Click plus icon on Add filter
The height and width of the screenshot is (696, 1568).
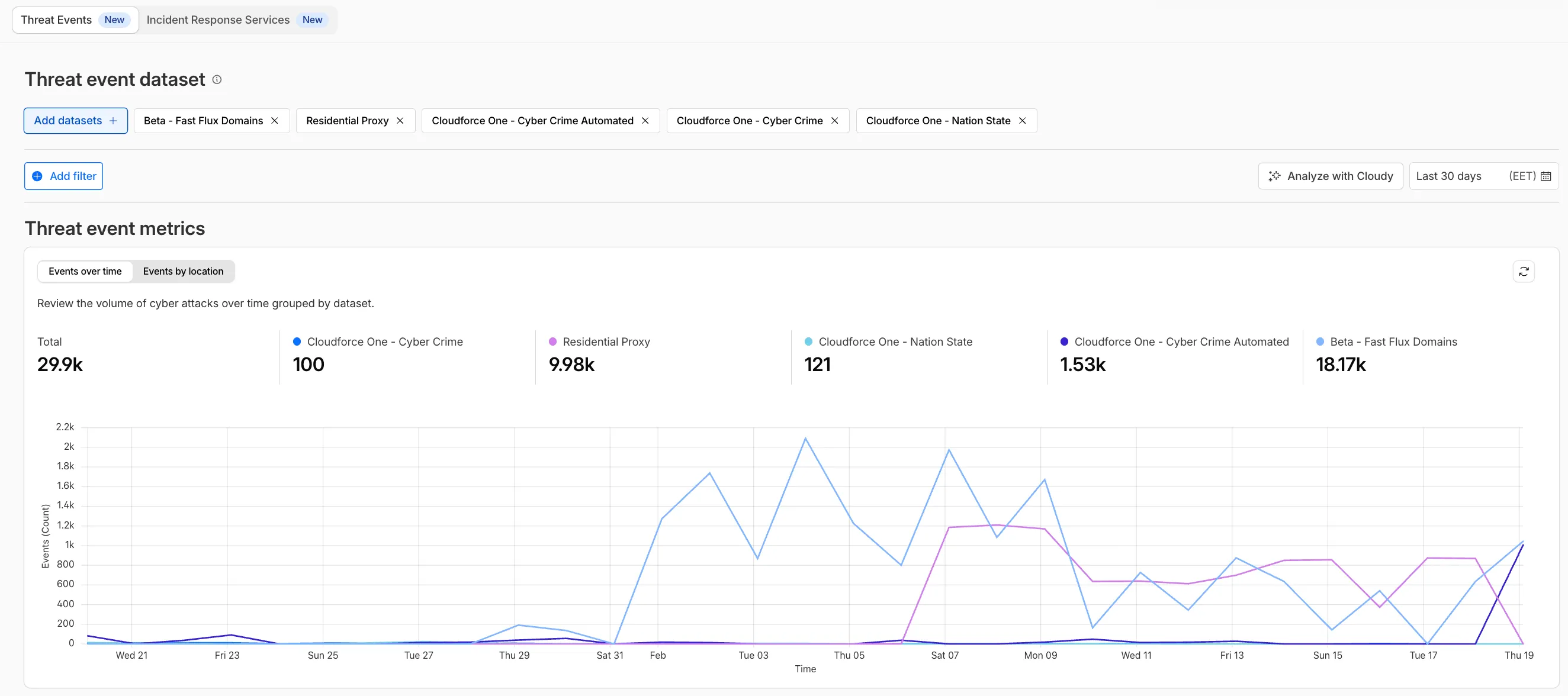pyautogui.click(x=37, y=176)
